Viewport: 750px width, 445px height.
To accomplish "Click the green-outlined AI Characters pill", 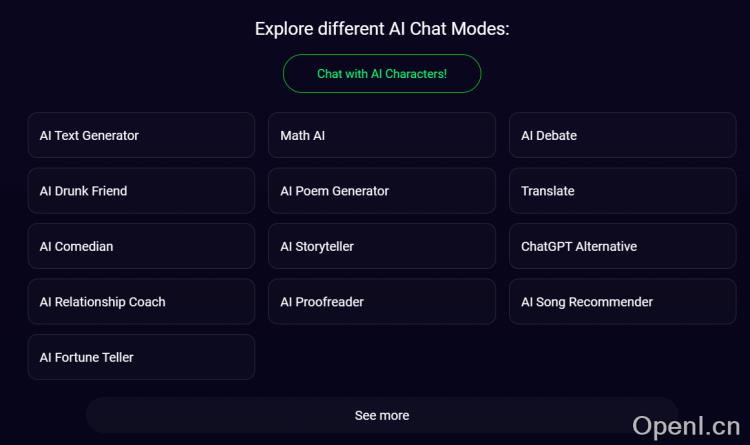I will (x=382, y=74).
